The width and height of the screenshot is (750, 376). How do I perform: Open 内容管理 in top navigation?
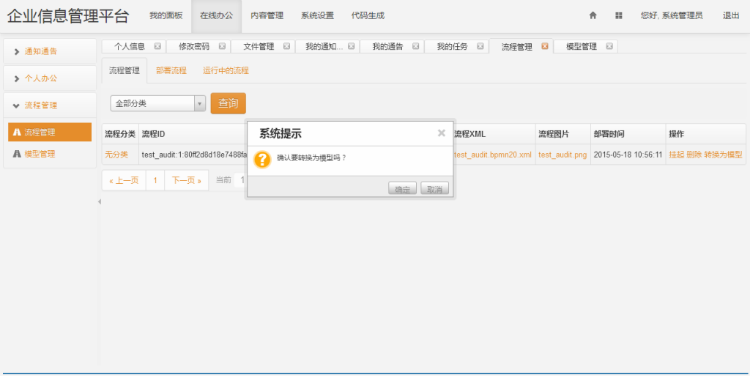(x=267, y=15)
